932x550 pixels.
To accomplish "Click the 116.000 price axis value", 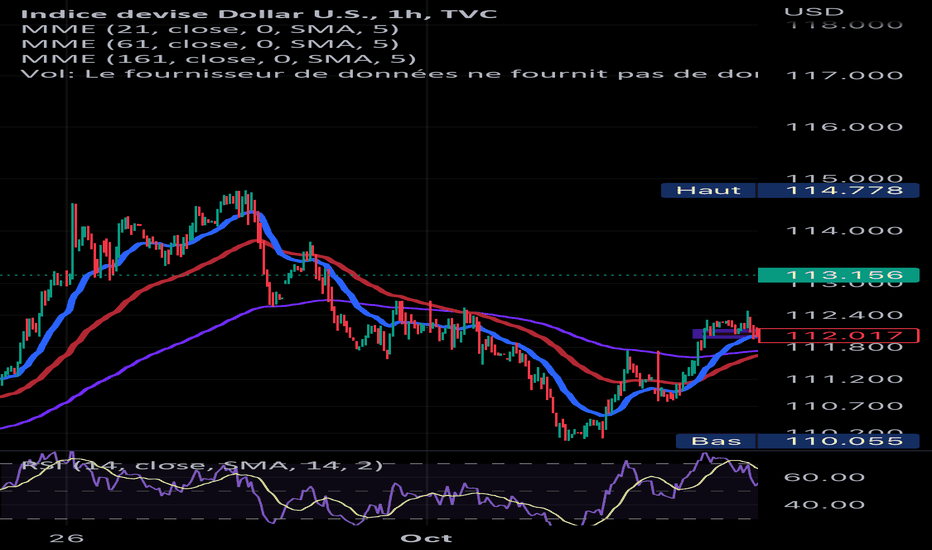I will coord(845,127).
